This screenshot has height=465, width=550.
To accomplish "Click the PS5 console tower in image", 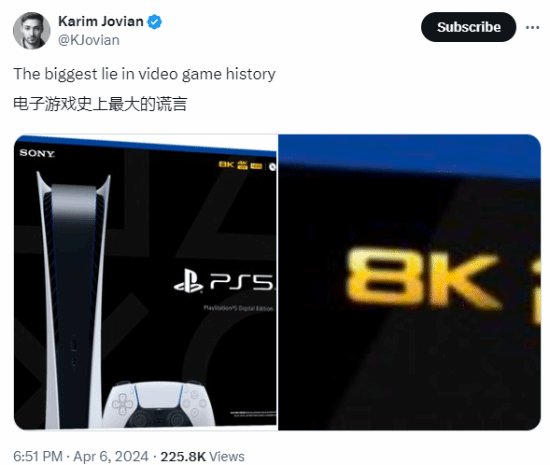I will pyautogui.click(x=73, y=300).
